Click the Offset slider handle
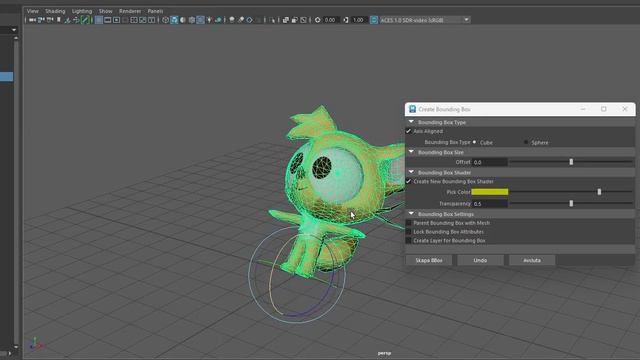 pos(571,162)
